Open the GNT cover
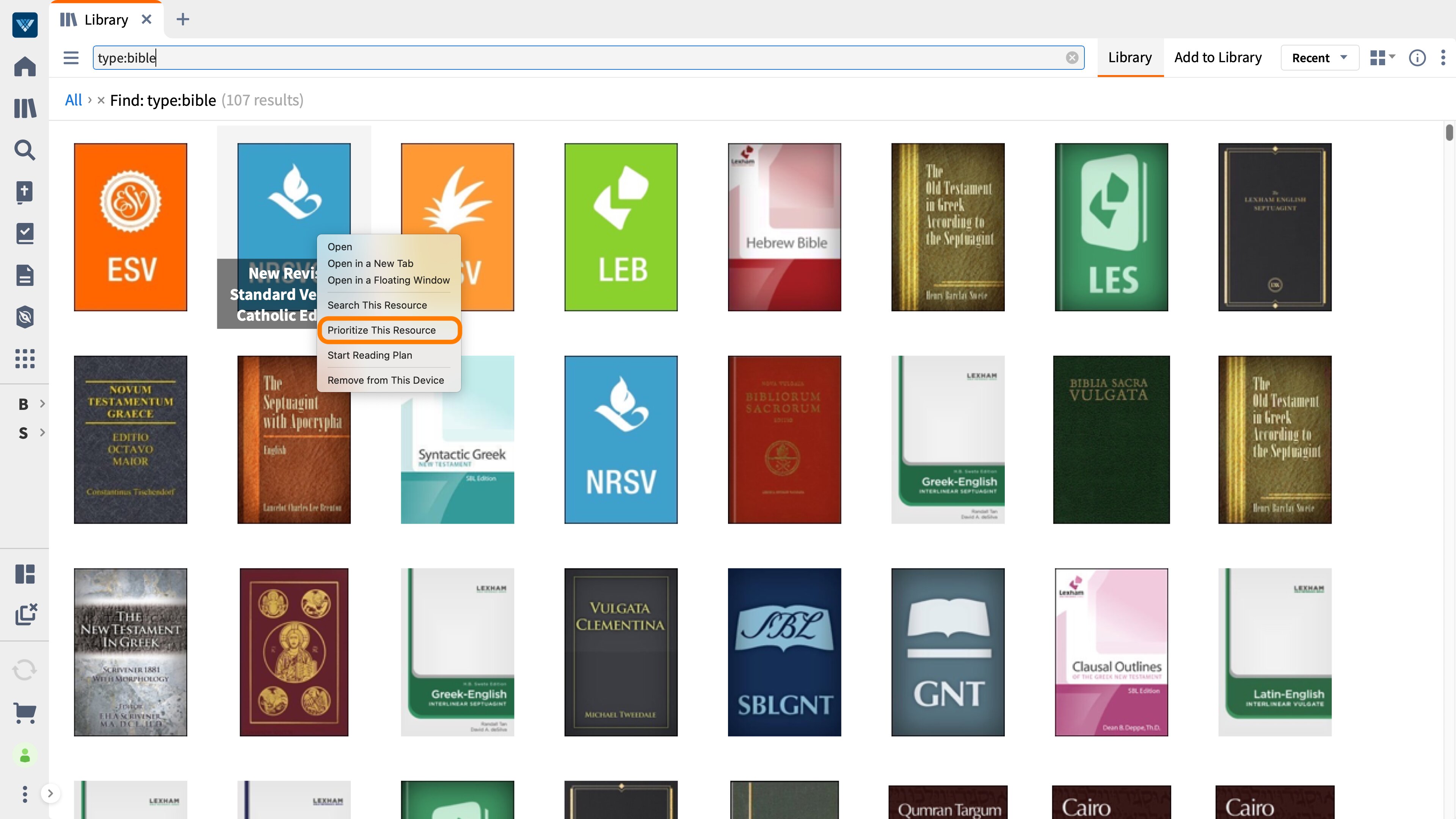The height and width of the screenshot is (819, 1456). tap(948, 652)
